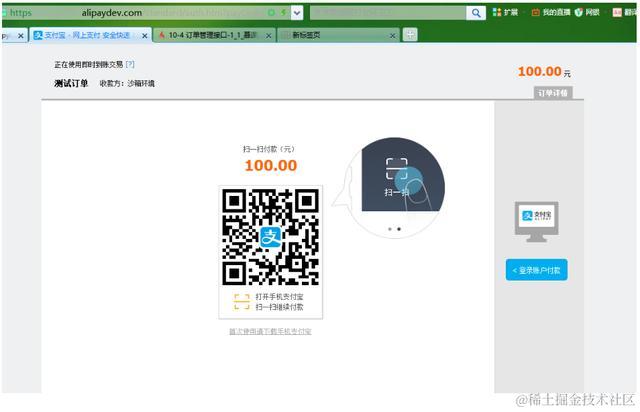Close the 支付宝 tab
This screenshot has width=640, height=412.
[144, 36]
